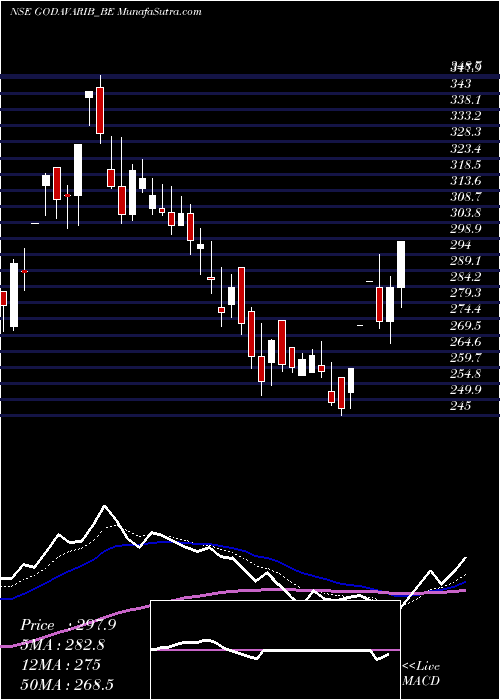Click the 274.4 price axis label
The width and height of the screenshot is (500, 700).
pos(465,309)
